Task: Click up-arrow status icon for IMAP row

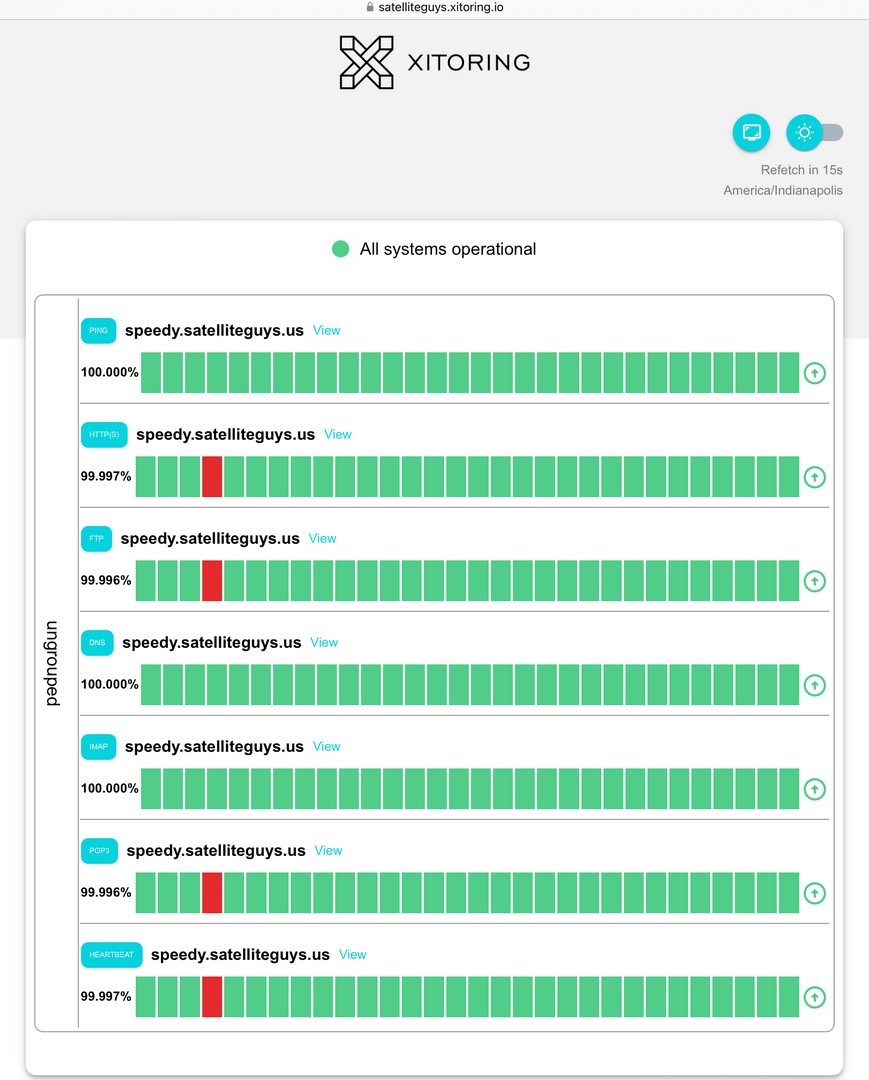Action: point(815,789)
